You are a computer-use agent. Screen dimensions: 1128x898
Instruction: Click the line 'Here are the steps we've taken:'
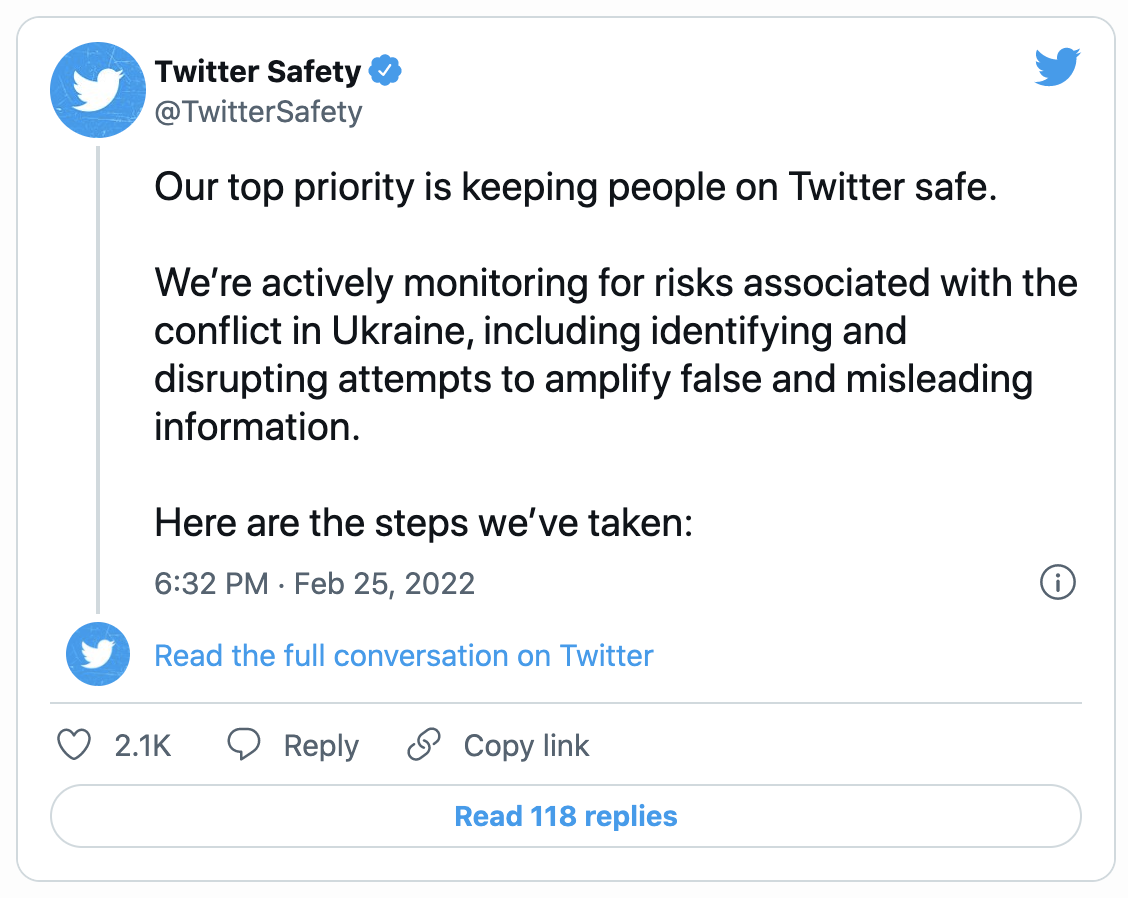(x=423, y=522)
